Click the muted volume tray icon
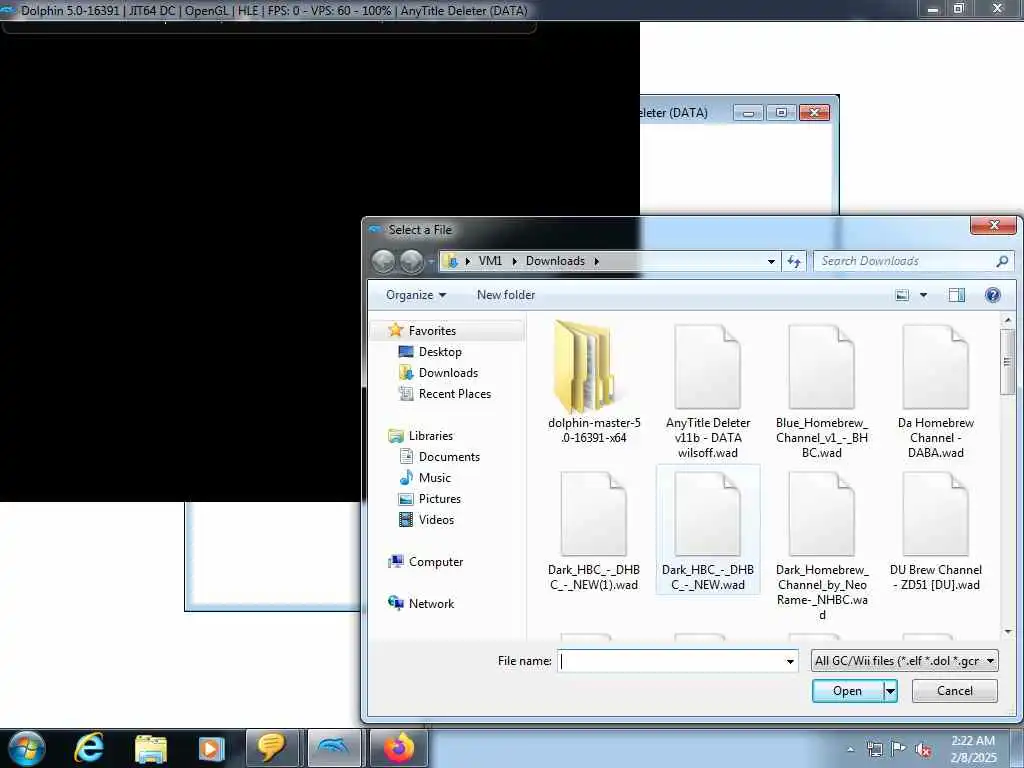Screen dimensions: 1024x768 923,749
